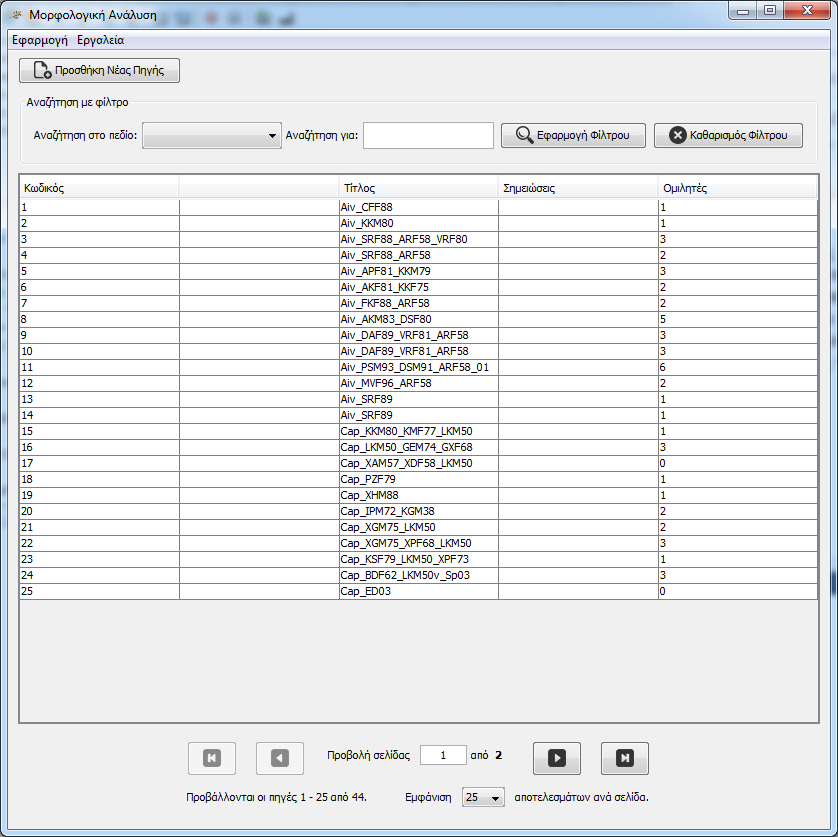
Task: Select Cap_LKM50_GEM74_GXF68 row
Action: pos(418,447)
